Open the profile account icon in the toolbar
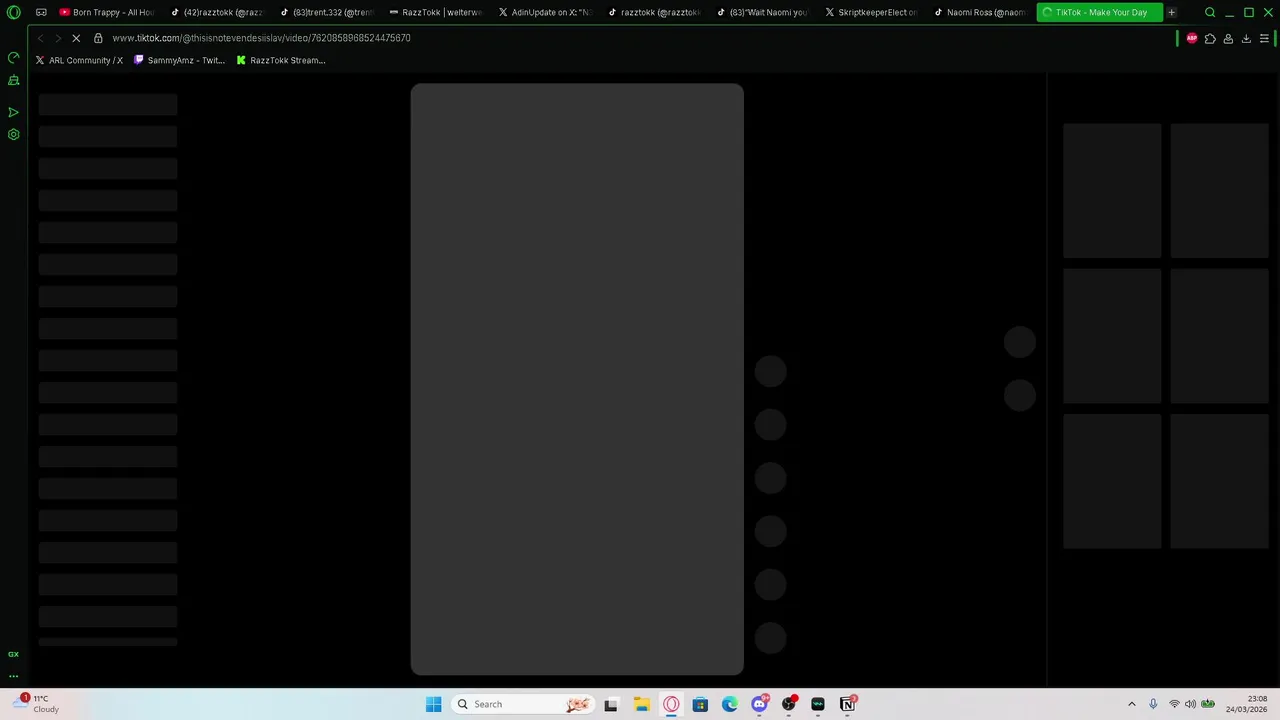 [x=1228, y=38]
